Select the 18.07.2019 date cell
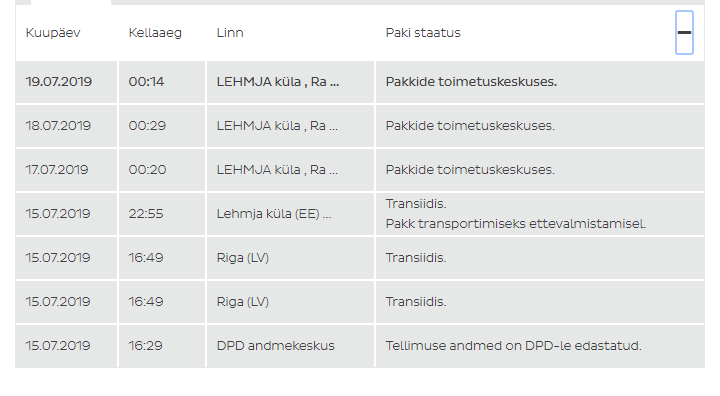Screen dimensions: 720x396 click(58, 126)
